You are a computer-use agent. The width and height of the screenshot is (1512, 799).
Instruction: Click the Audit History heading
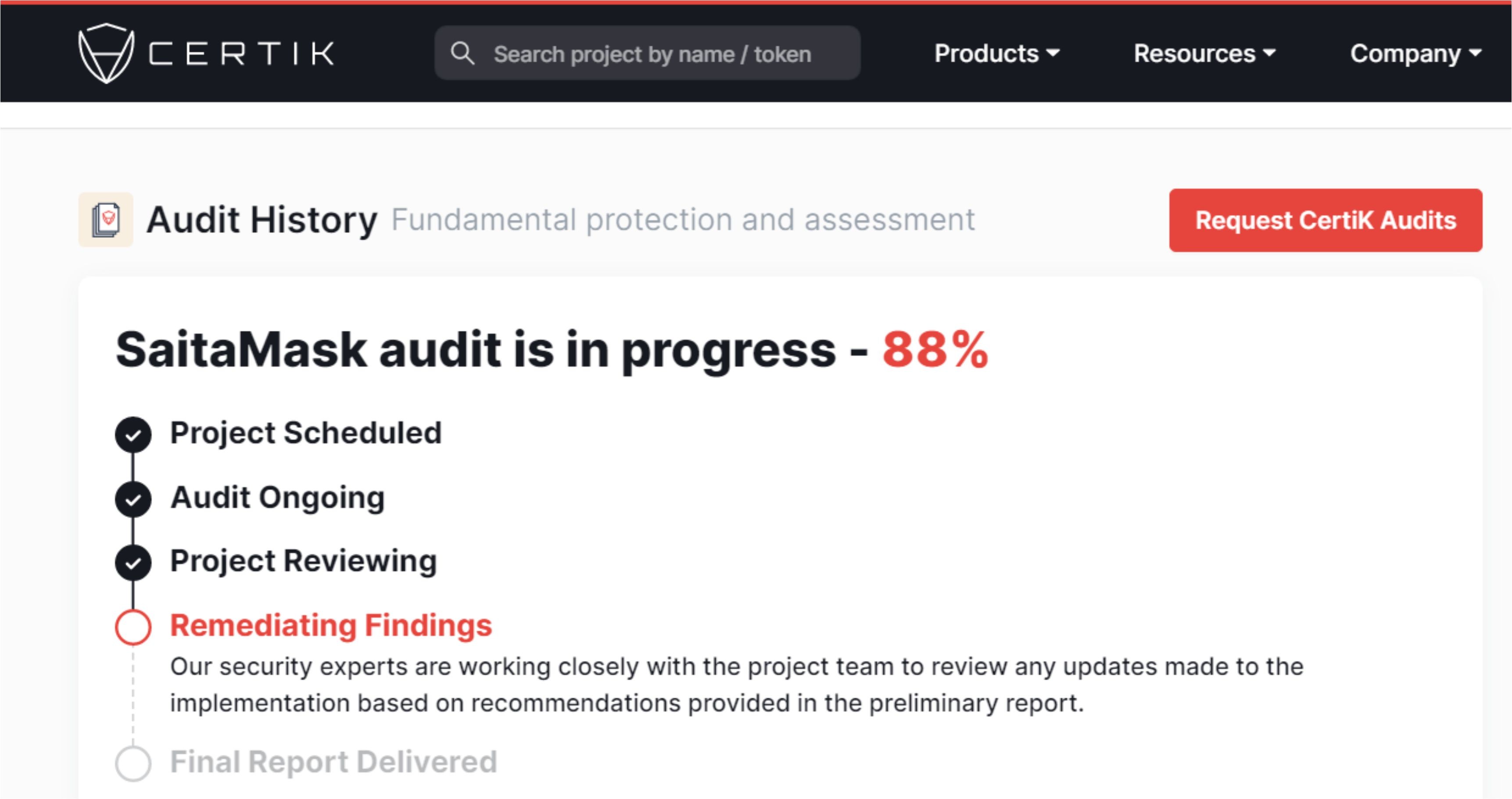coord(262,220)
